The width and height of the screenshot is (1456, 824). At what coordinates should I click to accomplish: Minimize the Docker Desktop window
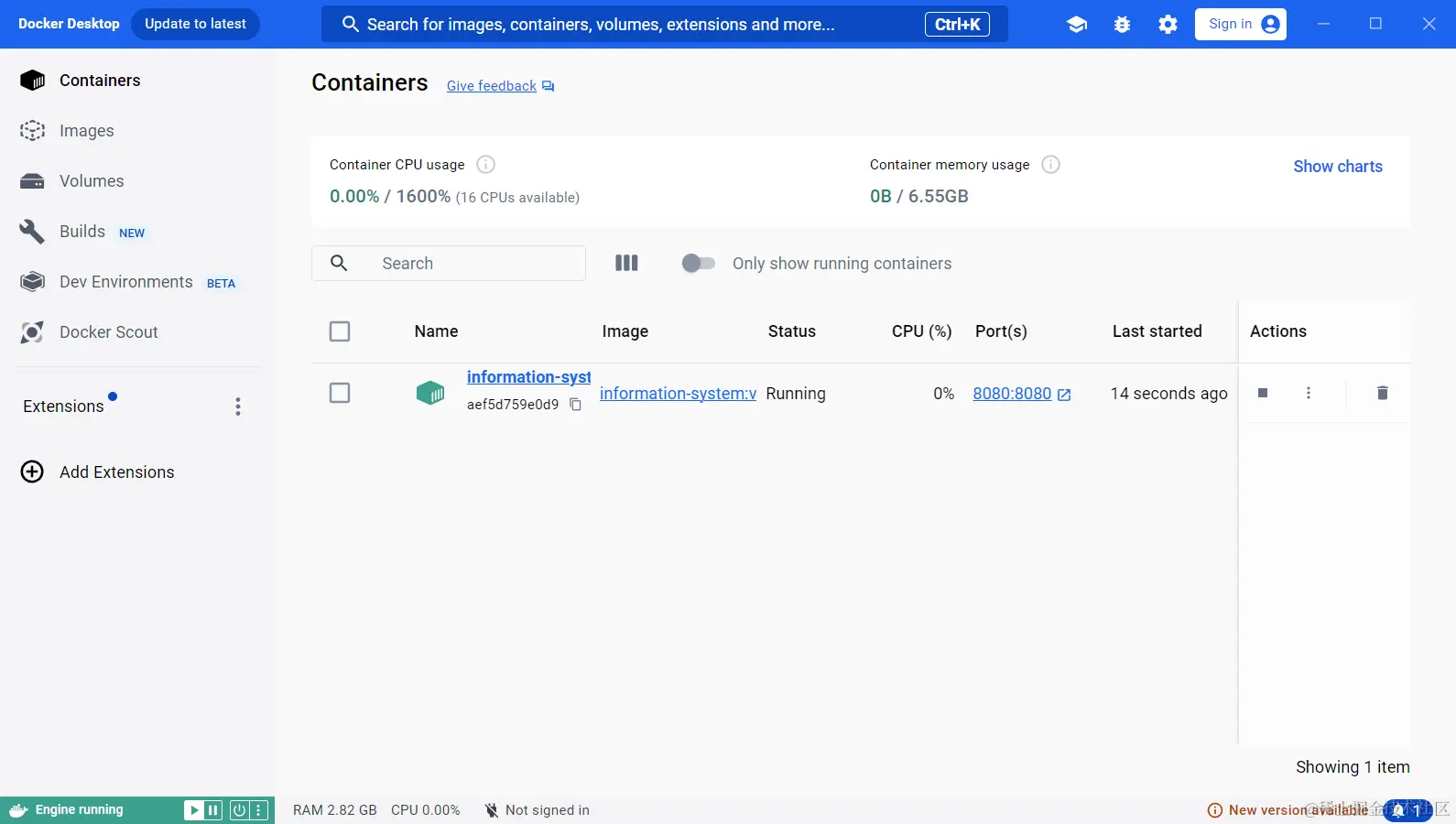(x=1323, y=24)
